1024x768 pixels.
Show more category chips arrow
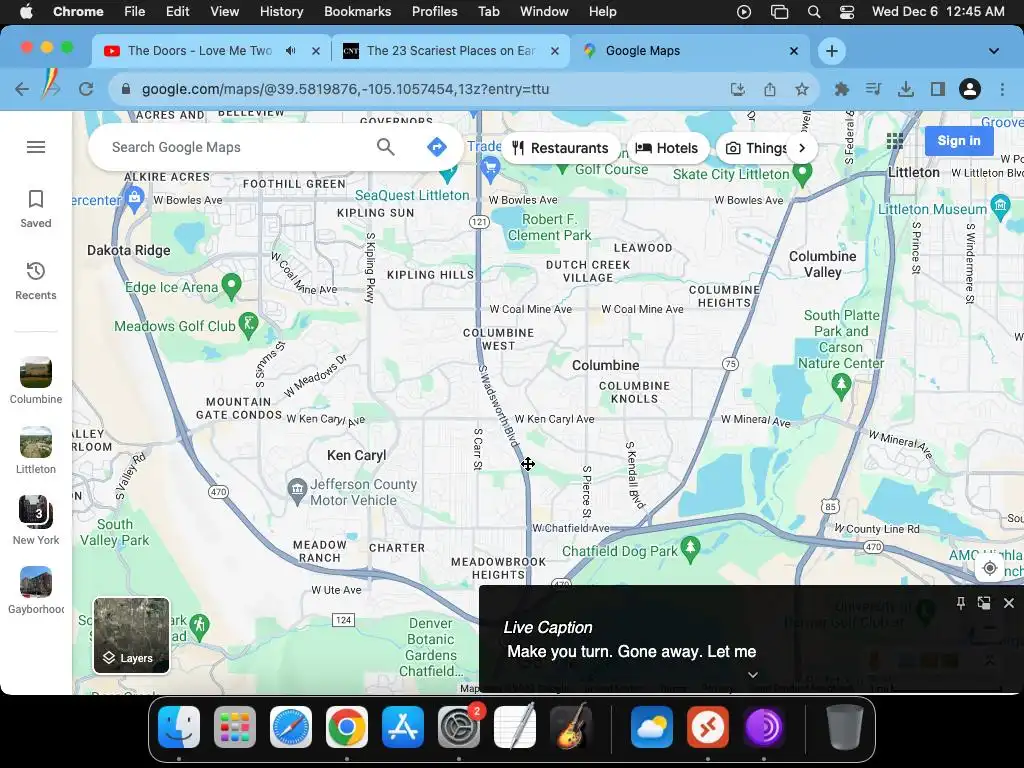pyautogui.click(x=802, y=148)
